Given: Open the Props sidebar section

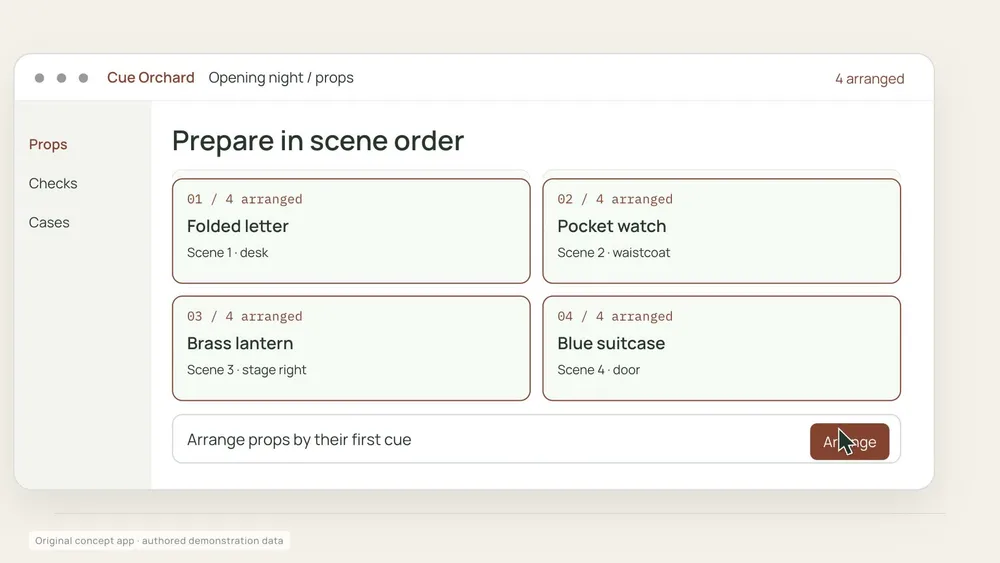Looking at the screenshot, I should click(x=48, y=144).
